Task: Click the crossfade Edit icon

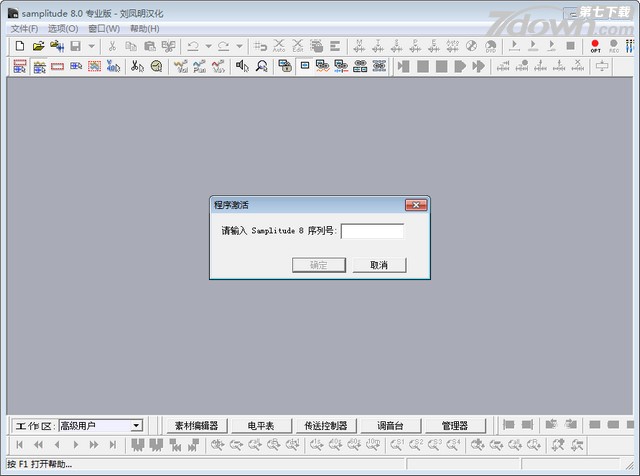Action: pyautogui.click(x=298, y=46)
